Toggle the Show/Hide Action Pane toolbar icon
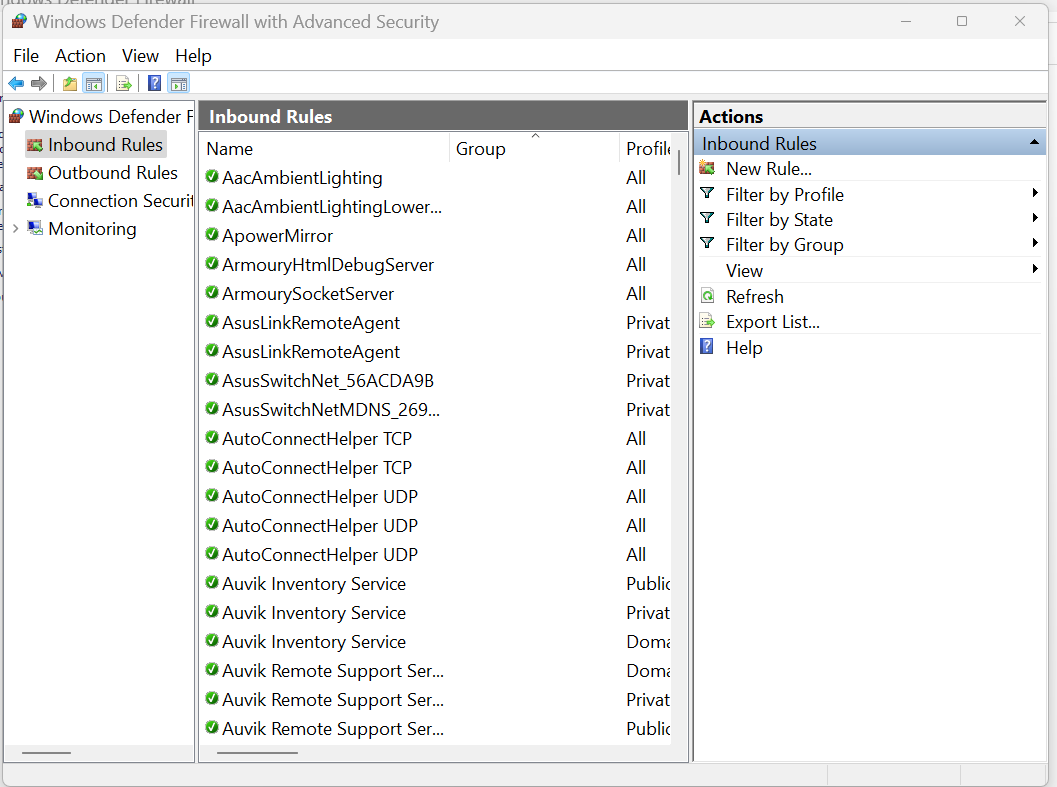This screenshot has height=787, width=1057. pos(179,84)
